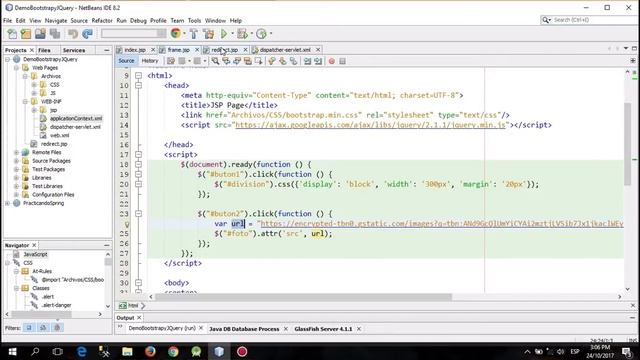Screen dimensions: 640x360
Task: Toggle the first Navigator filter button
Action: pos(29,327)
